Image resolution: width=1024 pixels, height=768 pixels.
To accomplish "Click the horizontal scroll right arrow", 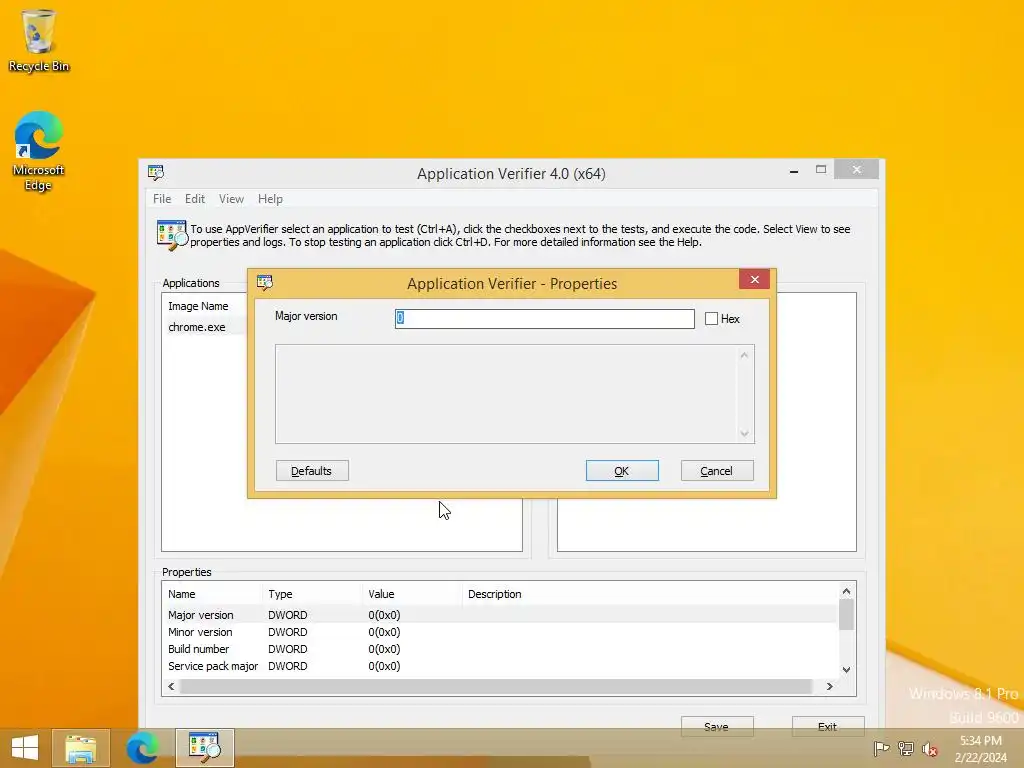I will pos(829,686).
